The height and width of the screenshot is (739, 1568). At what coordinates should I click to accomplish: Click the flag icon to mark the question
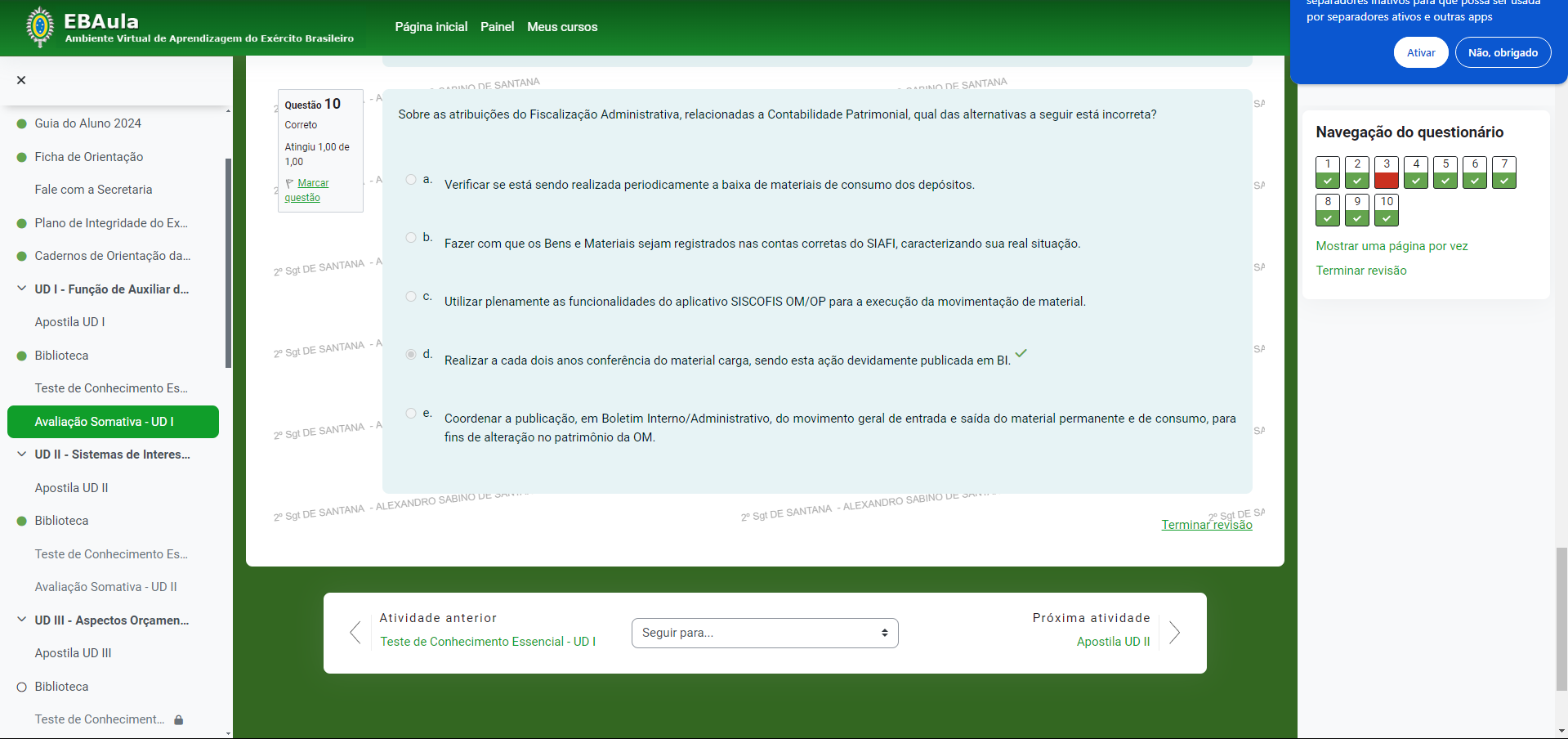pos(289,183)
